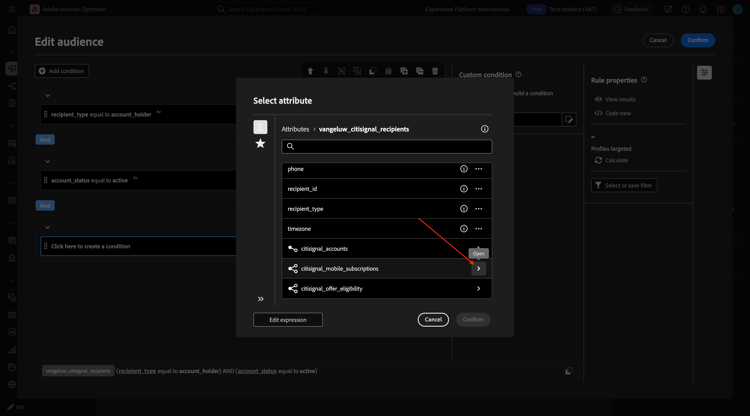Cancel the Select attribute dialog

coord(433,320)
